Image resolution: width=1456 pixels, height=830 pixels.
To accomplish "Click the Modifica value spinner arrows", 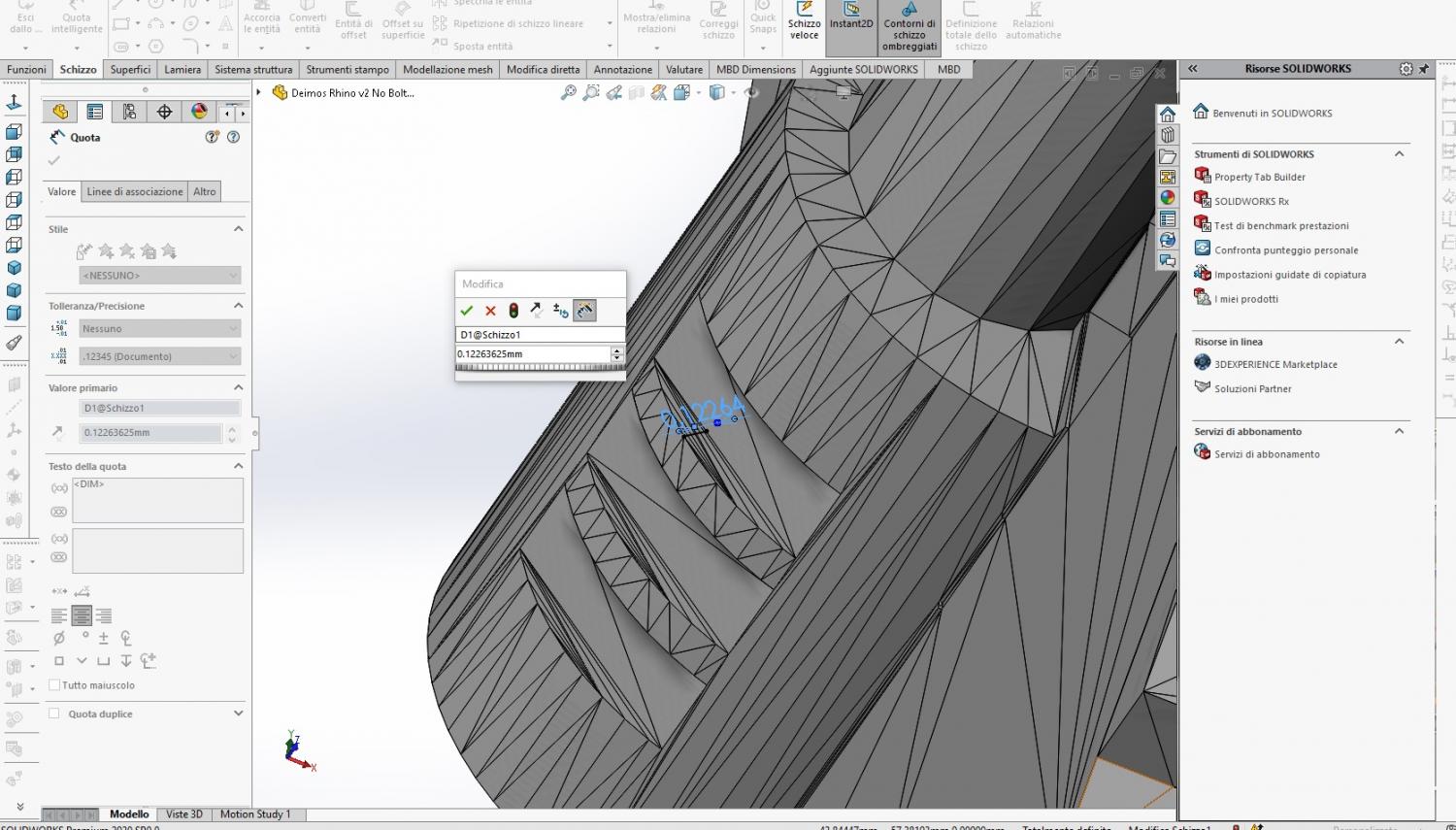I will [617, 354].
